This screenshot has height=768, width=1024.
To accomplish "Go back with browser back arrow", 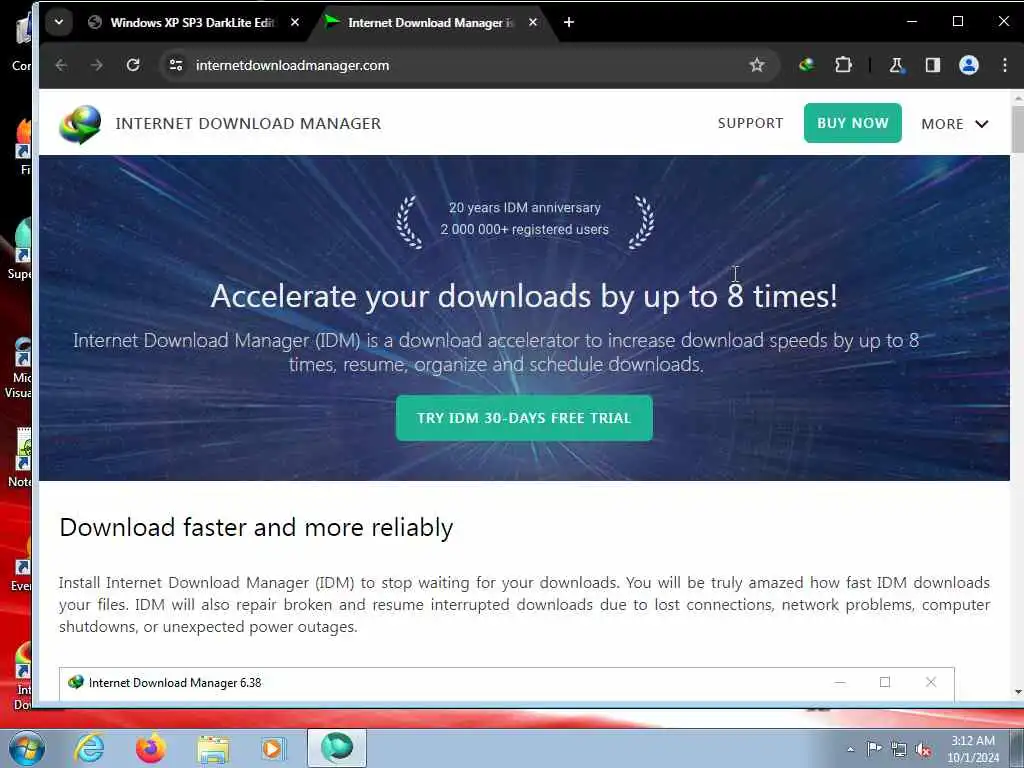I will pos(61,65).
